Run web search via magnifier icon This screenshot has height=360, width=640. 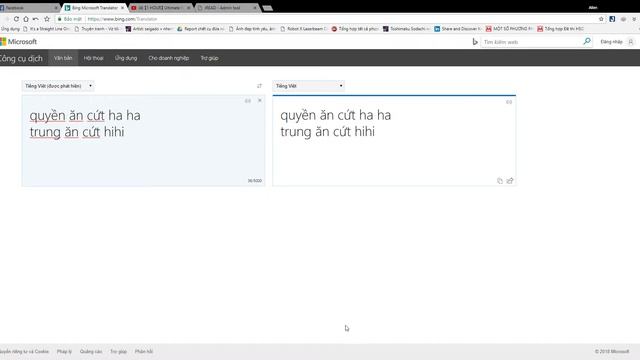[587, 41]
